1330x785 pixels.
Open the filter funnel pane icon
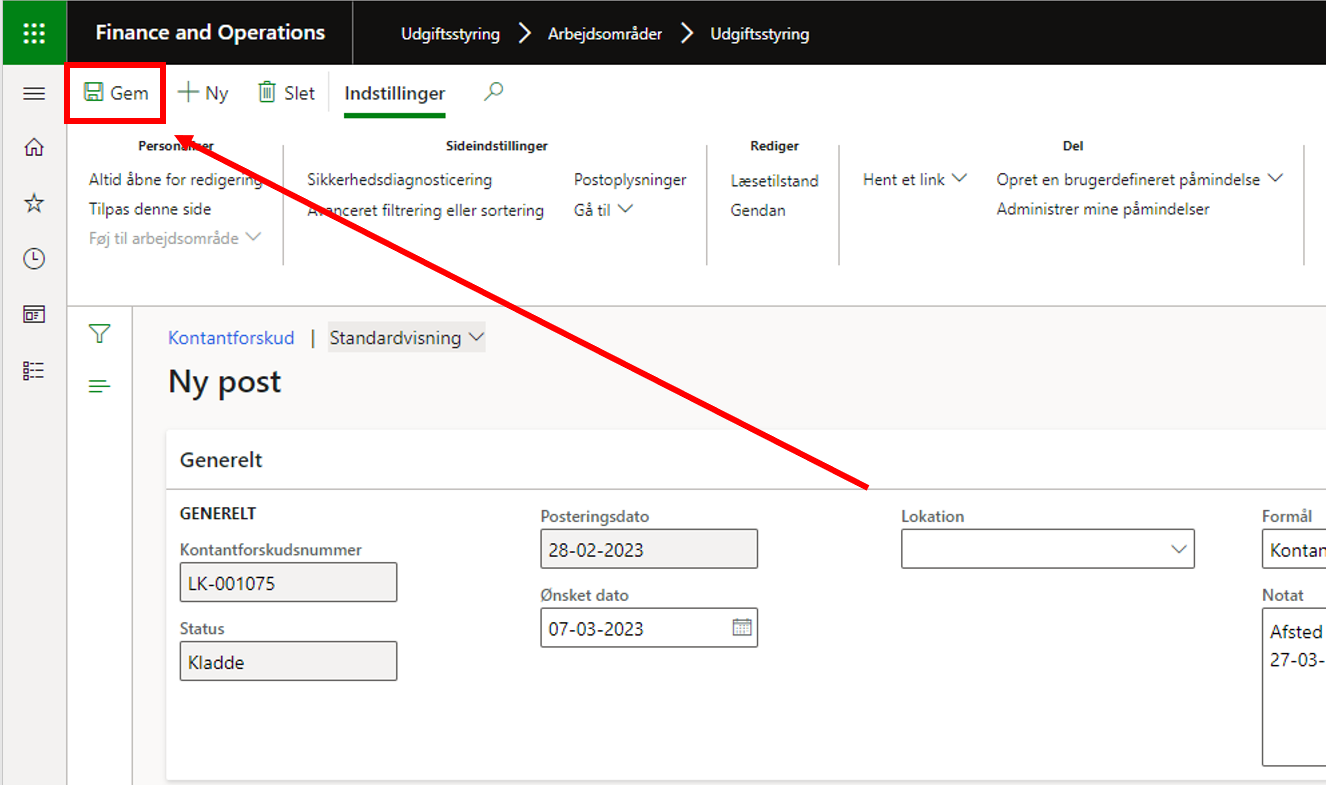99,334
